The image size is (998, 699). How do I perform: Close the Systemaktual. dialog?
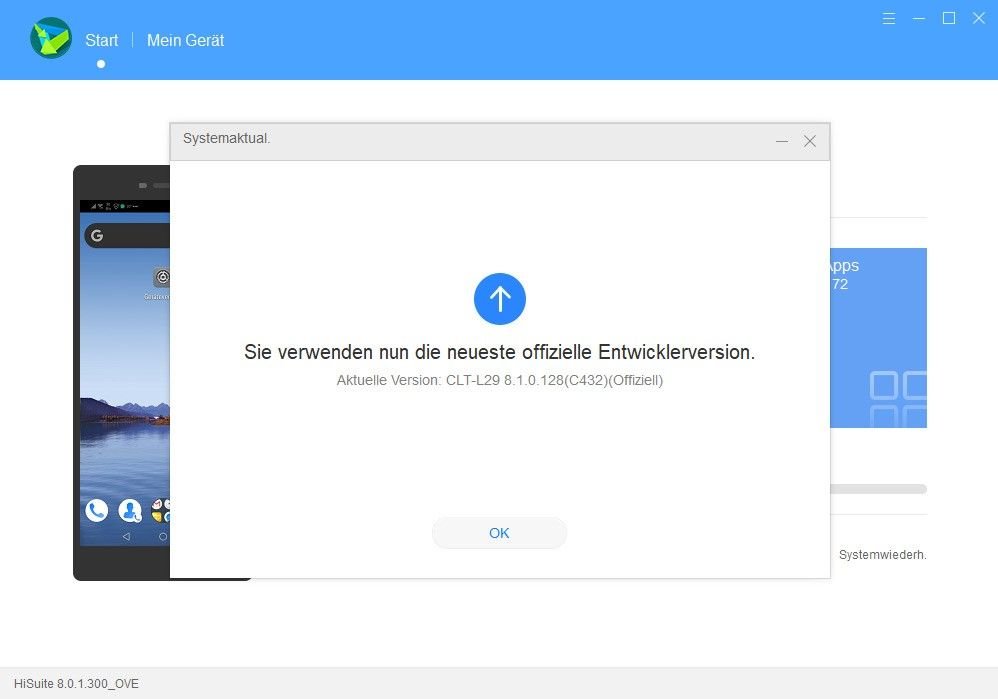[x=810, y=141]
